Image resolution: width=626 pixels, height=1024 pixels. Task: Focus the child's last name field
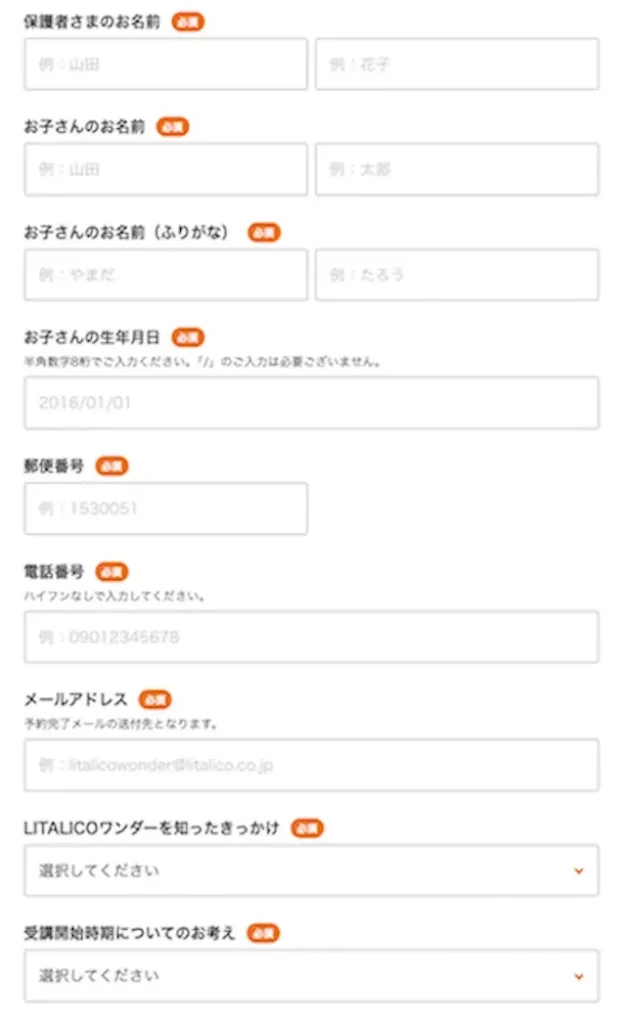click(x=166, y=169)
